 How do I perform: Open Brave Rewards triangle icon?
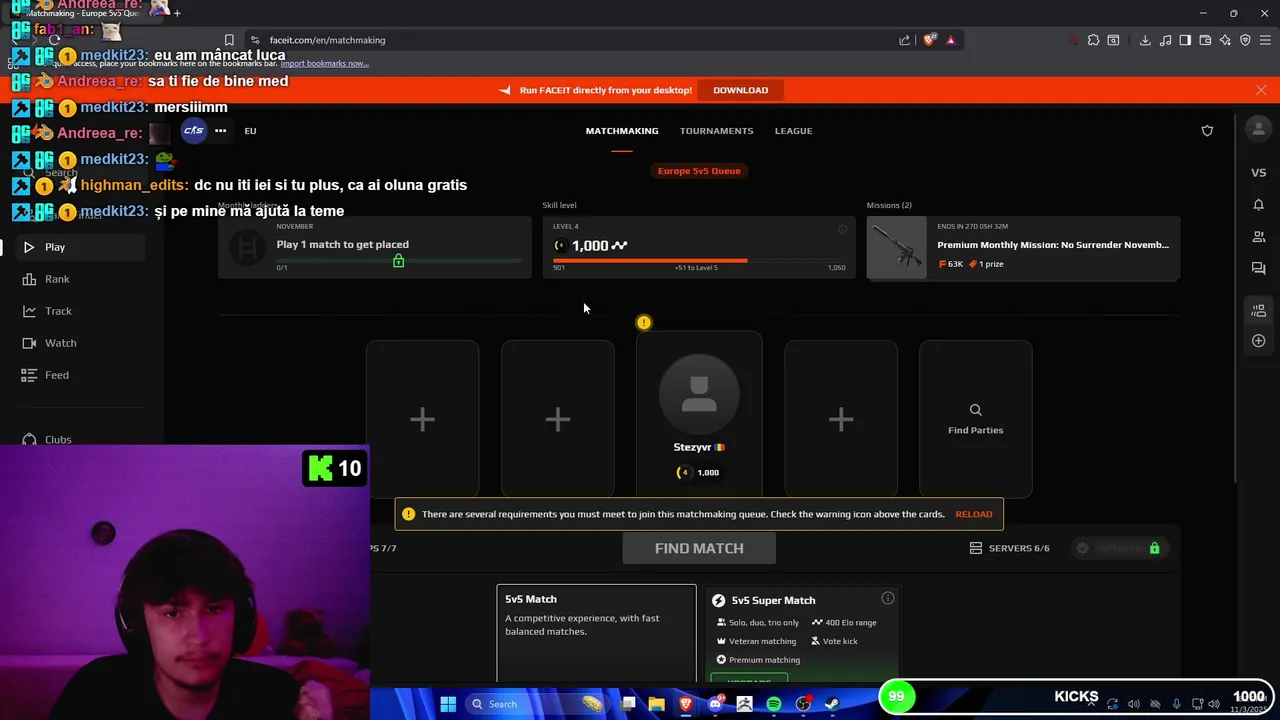point(950,40)
